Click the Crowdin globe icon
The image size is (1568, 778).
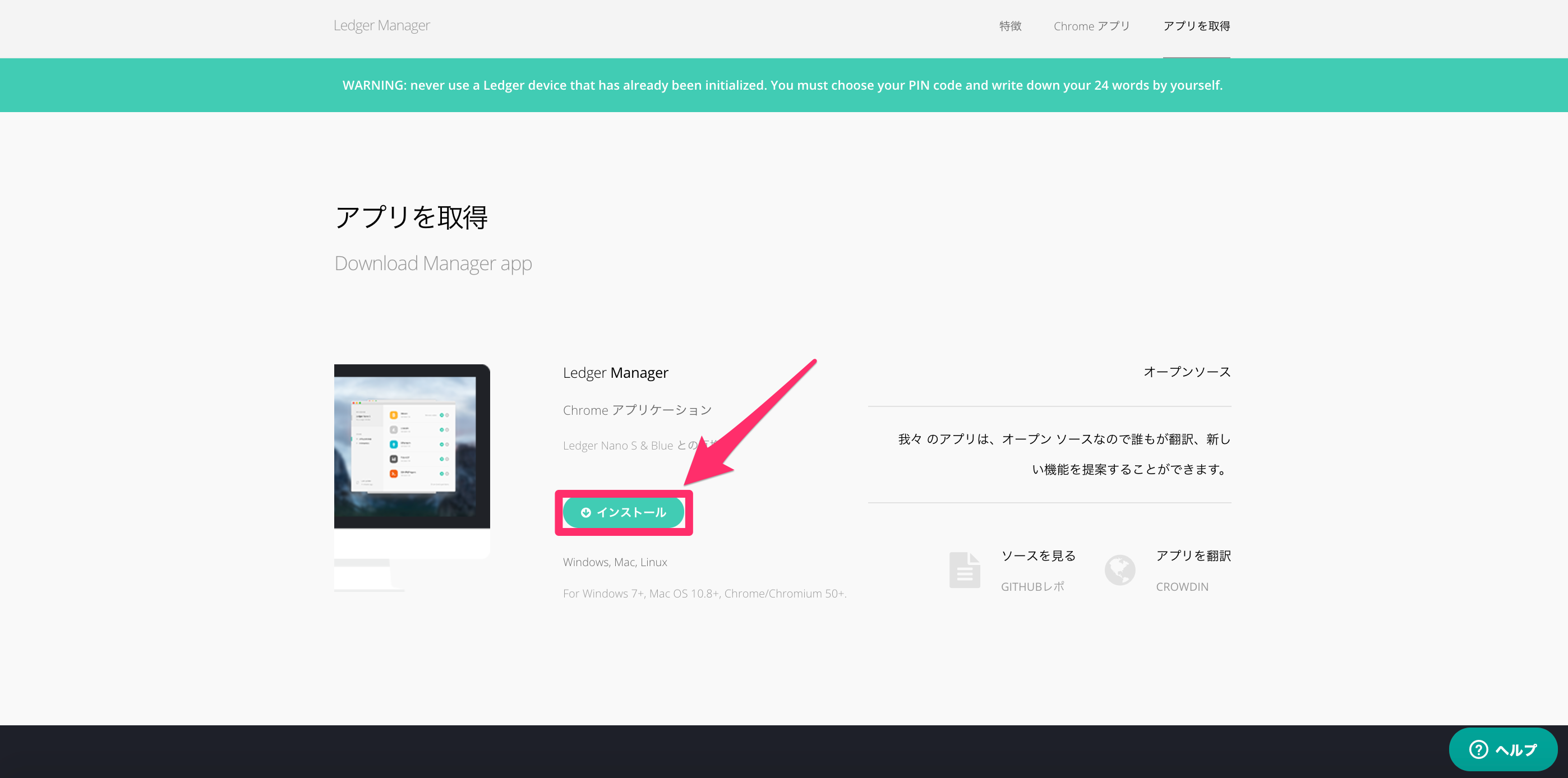(x=1119, y=570)
